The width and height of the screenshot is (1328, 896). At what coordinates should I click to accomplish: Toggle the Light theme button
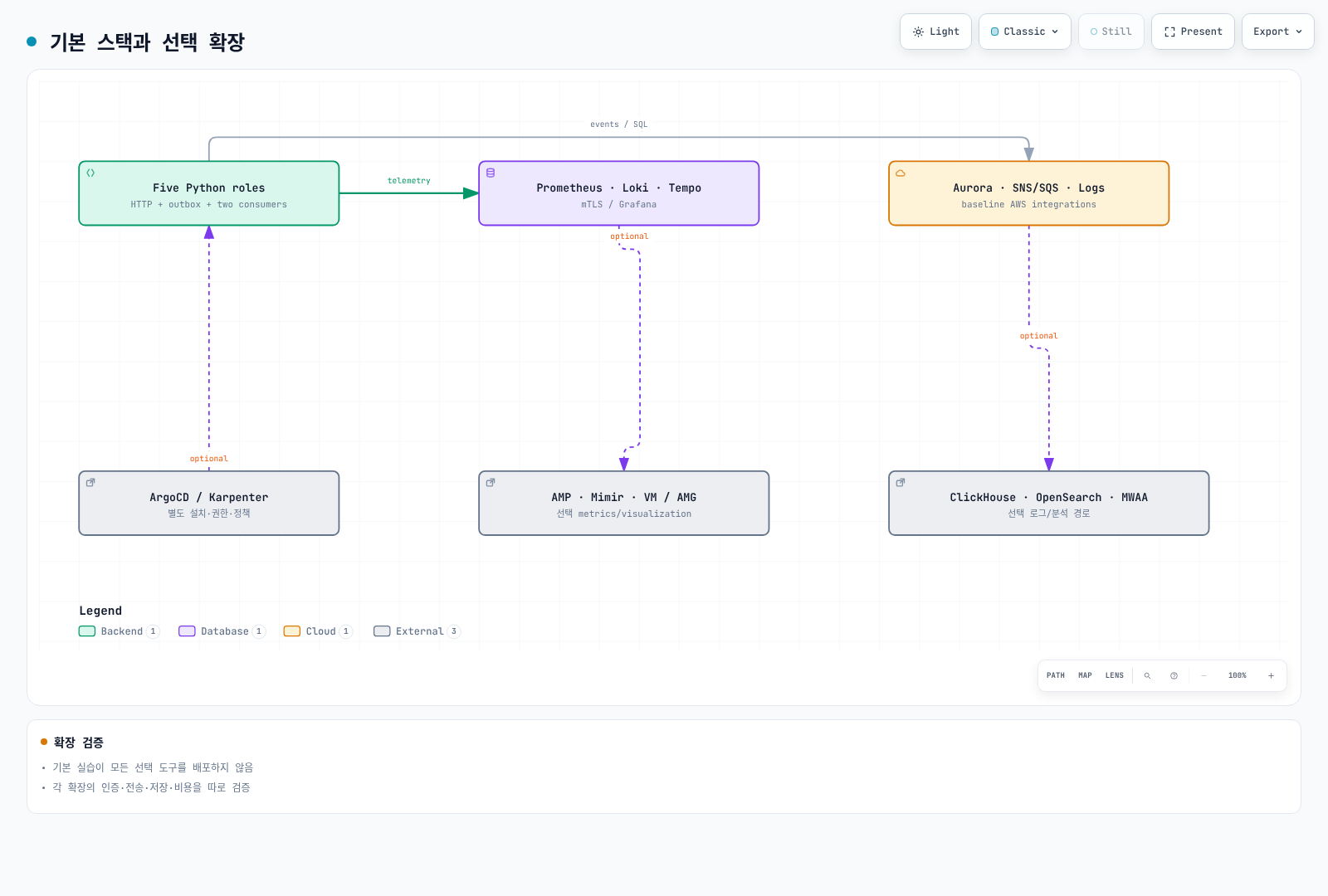click(x=935, y=32)
